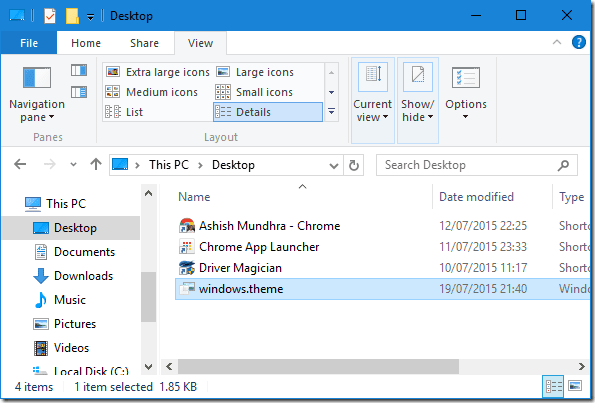Click file list horizontal scroll right arrow
The image size is (595, 403).
pos(582,367)
